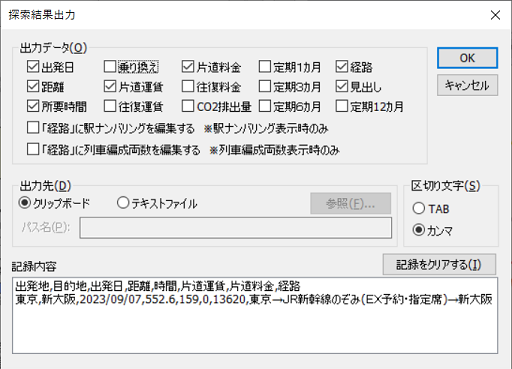512x369 pixels.
Task: Enable 列車編成両数を編集する checkbox
Action: pos(33,149)
